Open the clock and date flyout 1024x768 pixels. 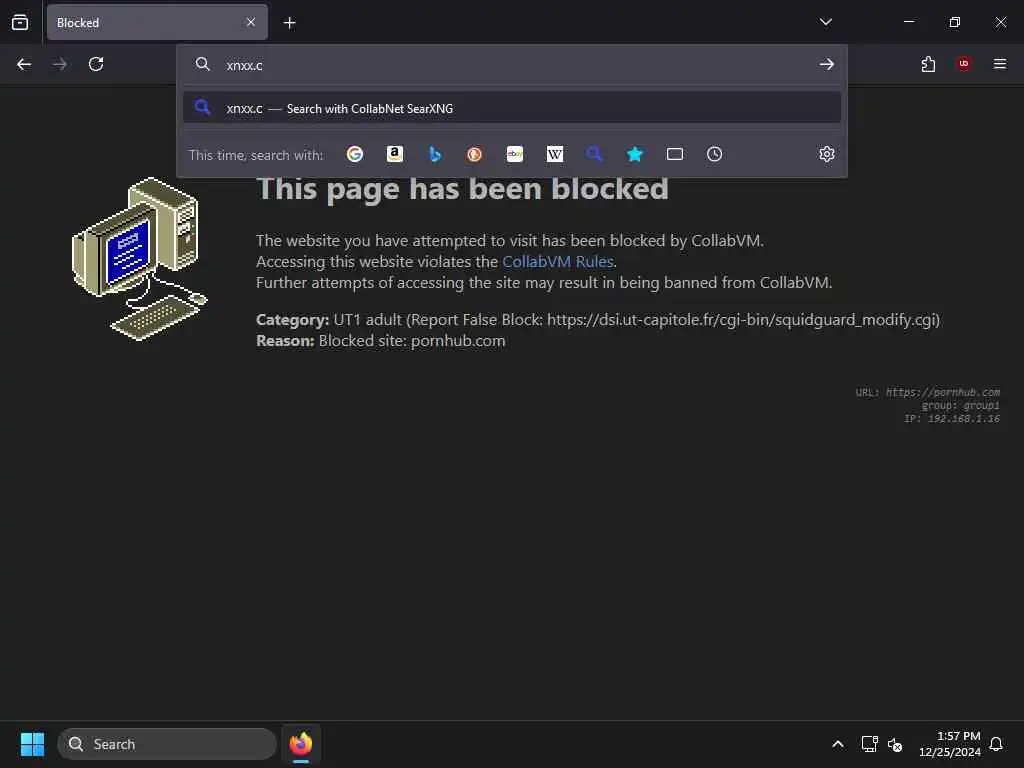tap(950, 744)
